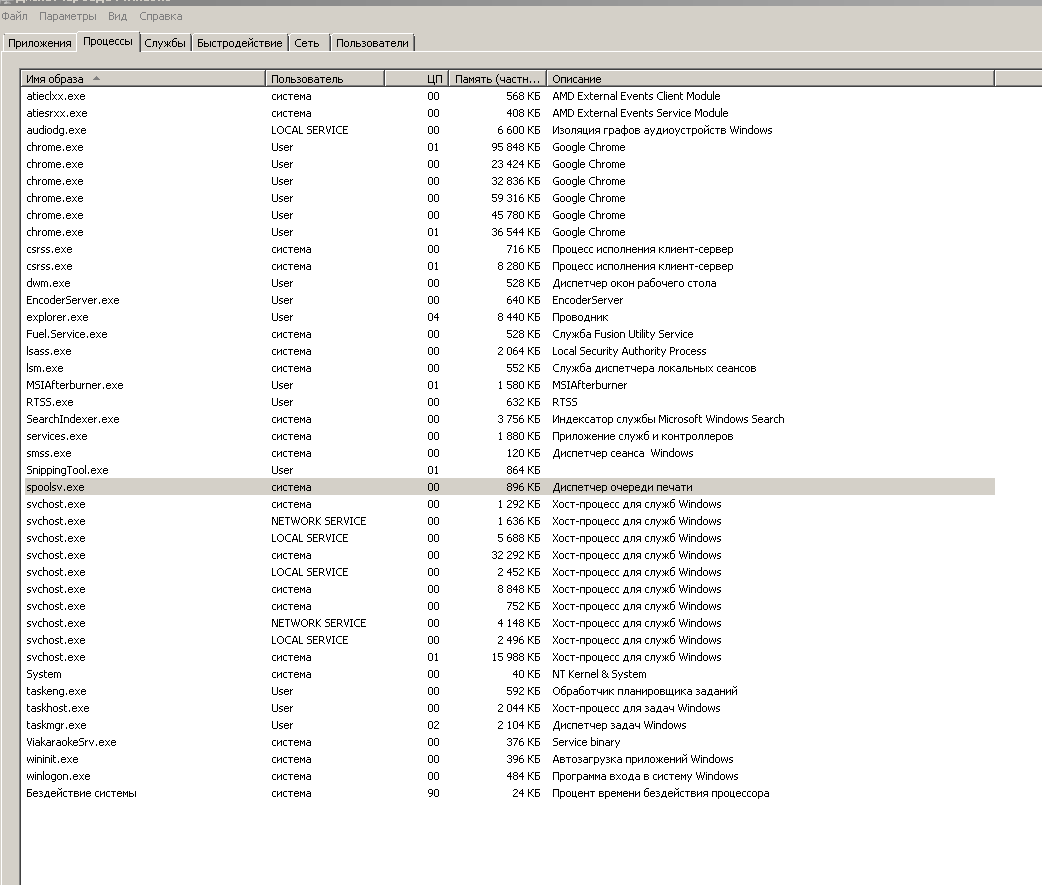Select the EncoderServer.exe process
The height and width of the screenshot is (885, 1042).
pos(510,300)
